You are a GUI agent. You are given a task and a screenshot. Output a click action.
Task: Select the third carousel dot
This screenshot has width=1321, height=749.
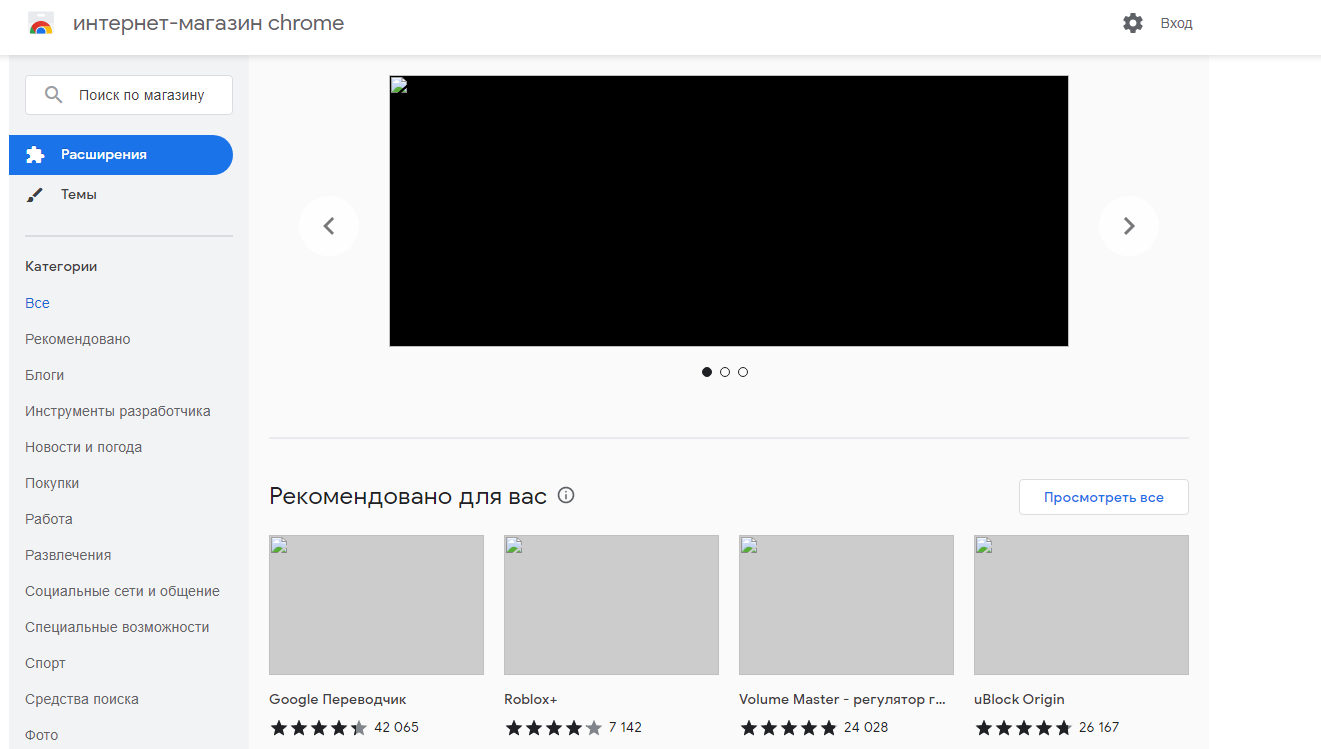pos(743,371)
